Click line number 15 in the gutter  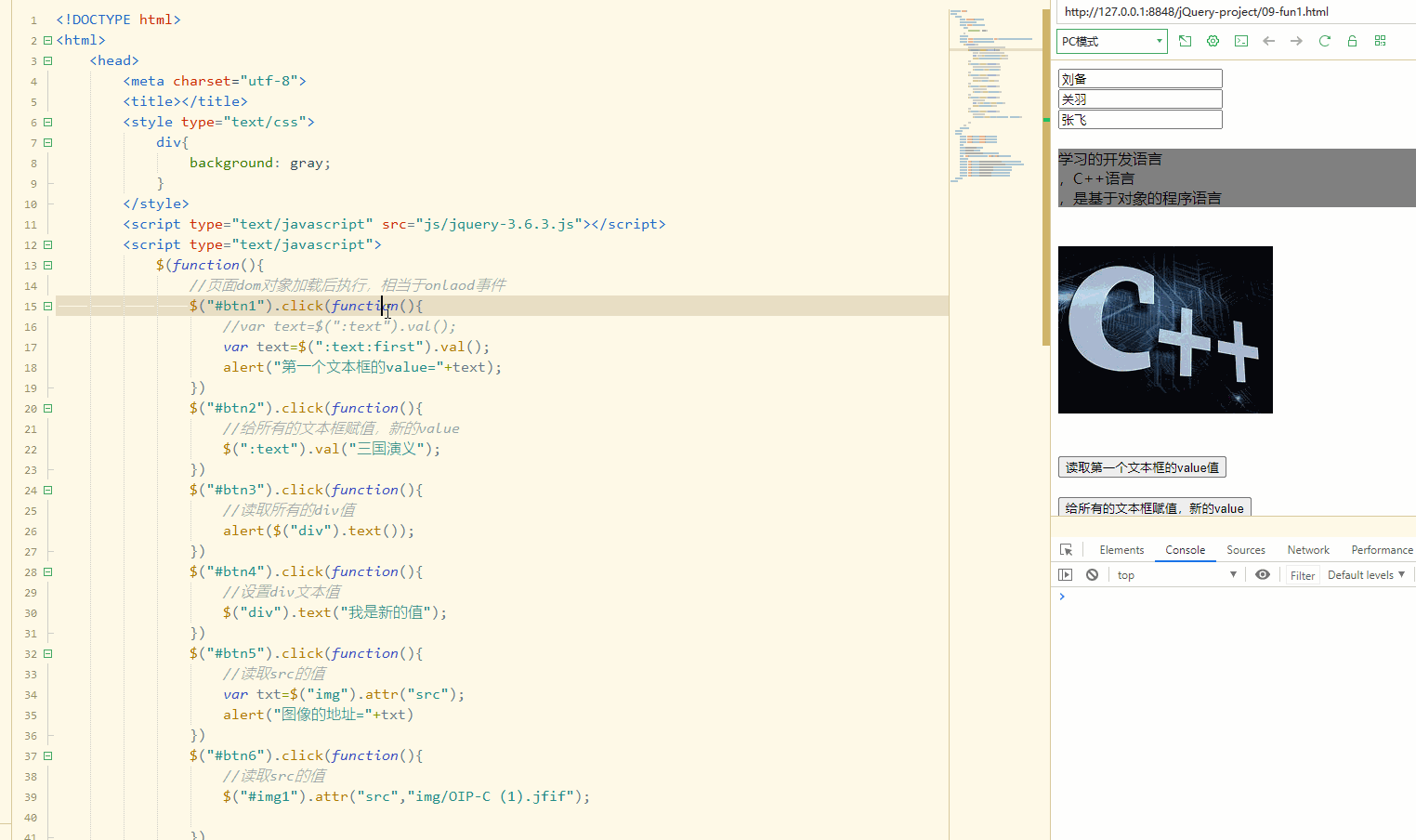[x=31, y=306]
